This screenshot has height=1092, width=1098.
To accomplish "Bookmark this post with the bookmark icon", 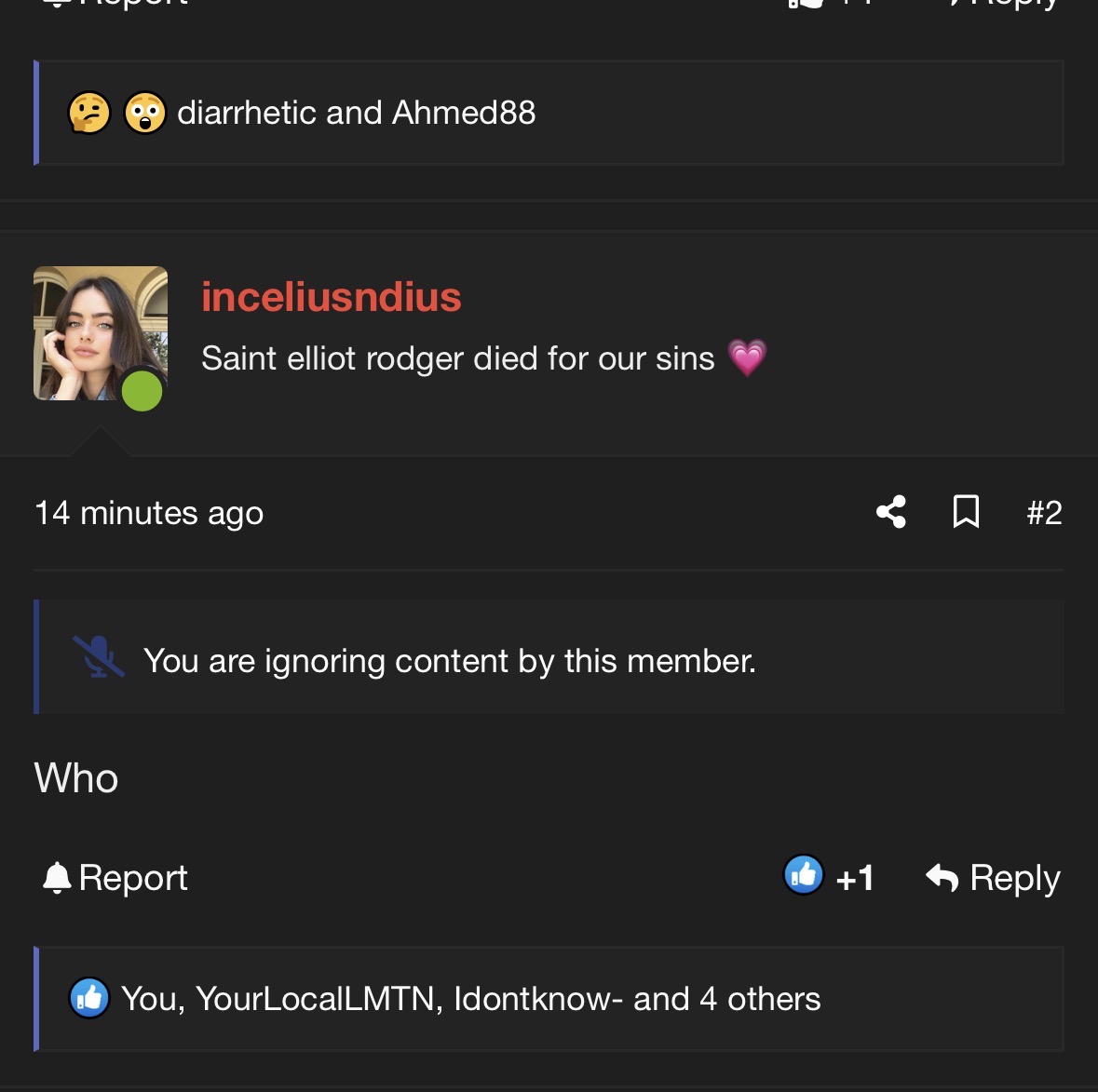I will coord(966,512).
